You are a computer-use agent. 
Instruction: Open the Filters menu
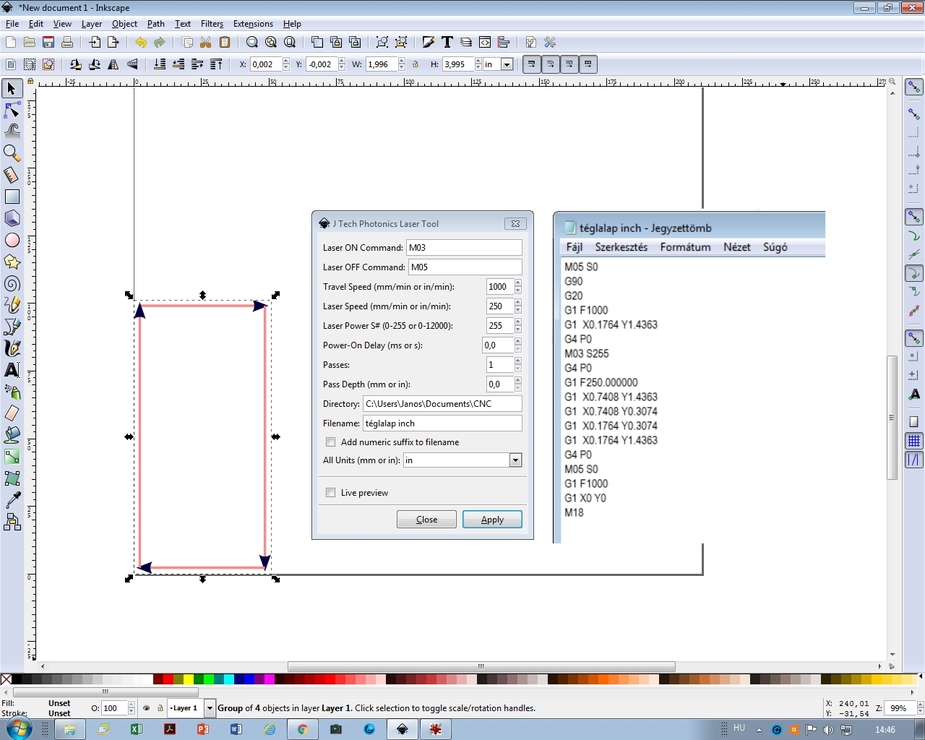[212, 24]
